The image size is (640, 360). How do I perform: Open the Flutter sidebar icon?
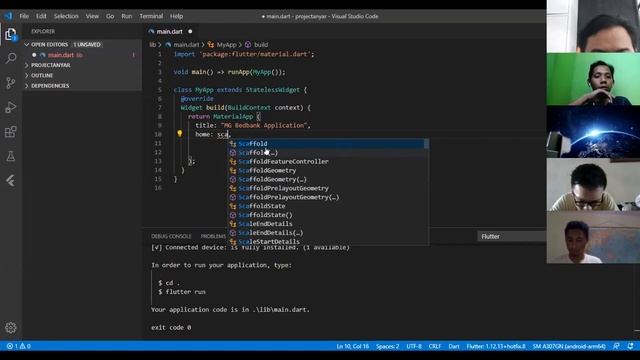pos(11,181)
